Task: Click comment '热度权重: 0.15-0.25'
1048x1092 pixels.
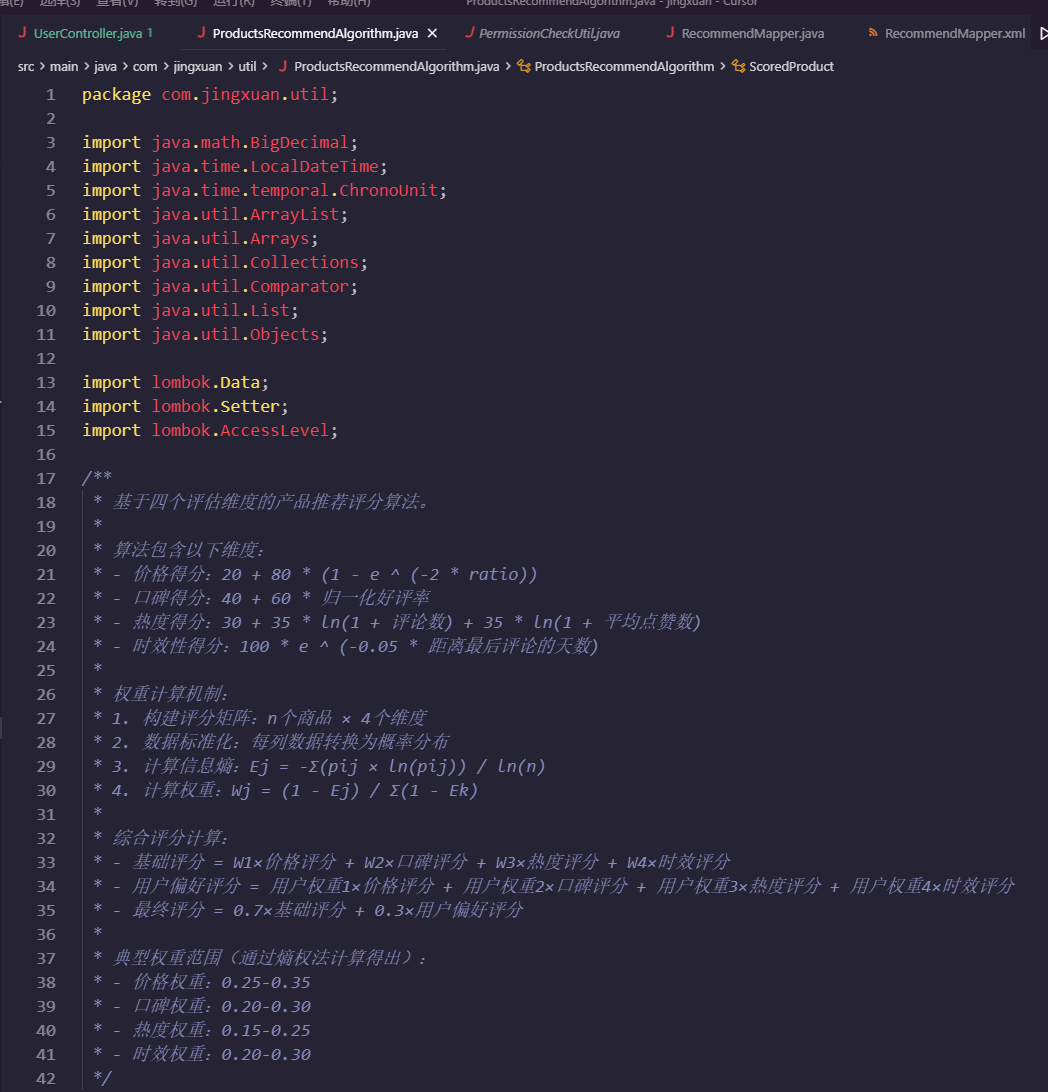Action: [x=221, y=1030]
